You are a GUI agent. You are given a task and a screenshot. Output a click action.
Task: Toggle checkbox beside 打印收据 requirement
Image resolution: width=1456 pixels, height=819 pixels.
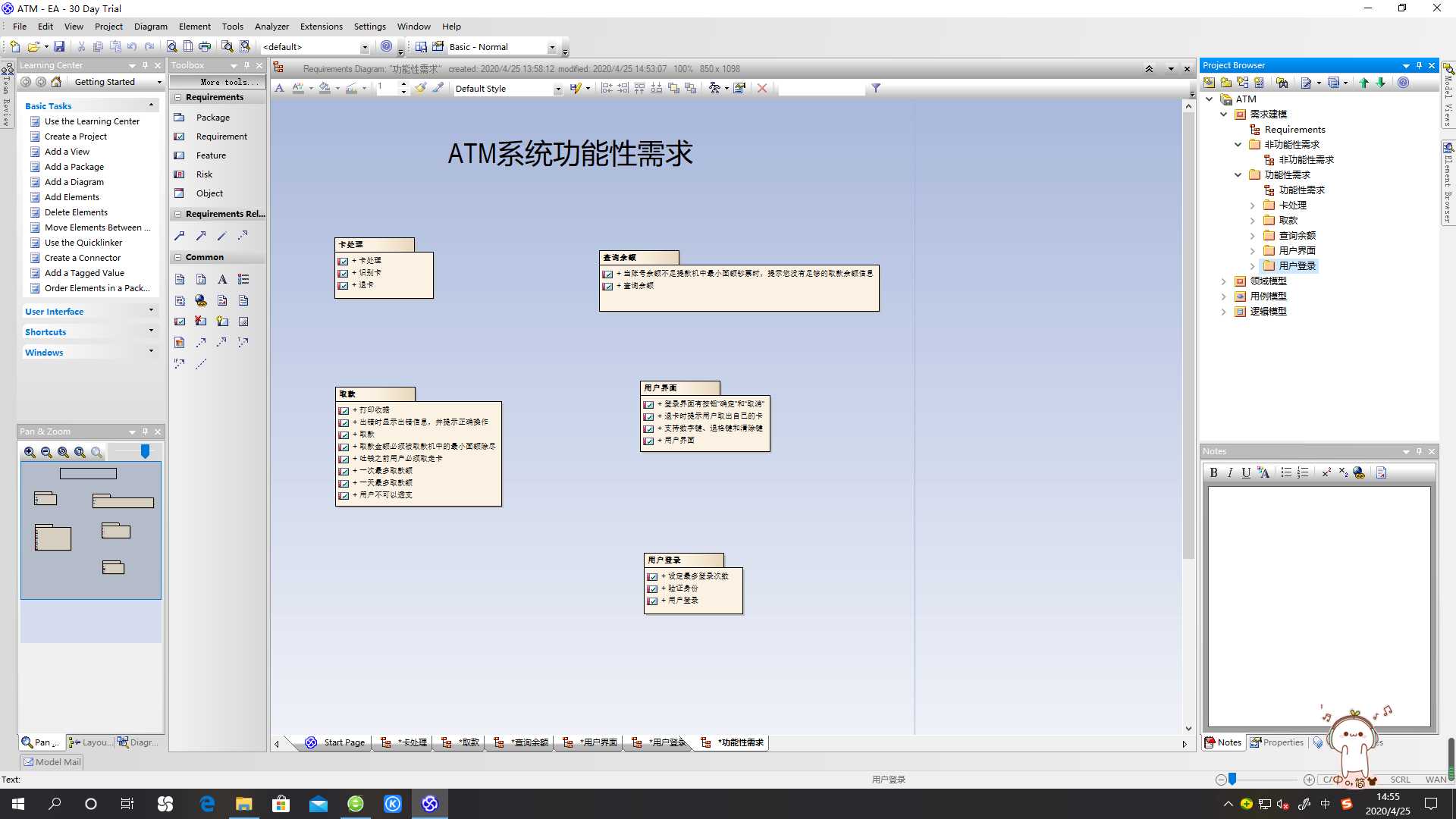344,410
